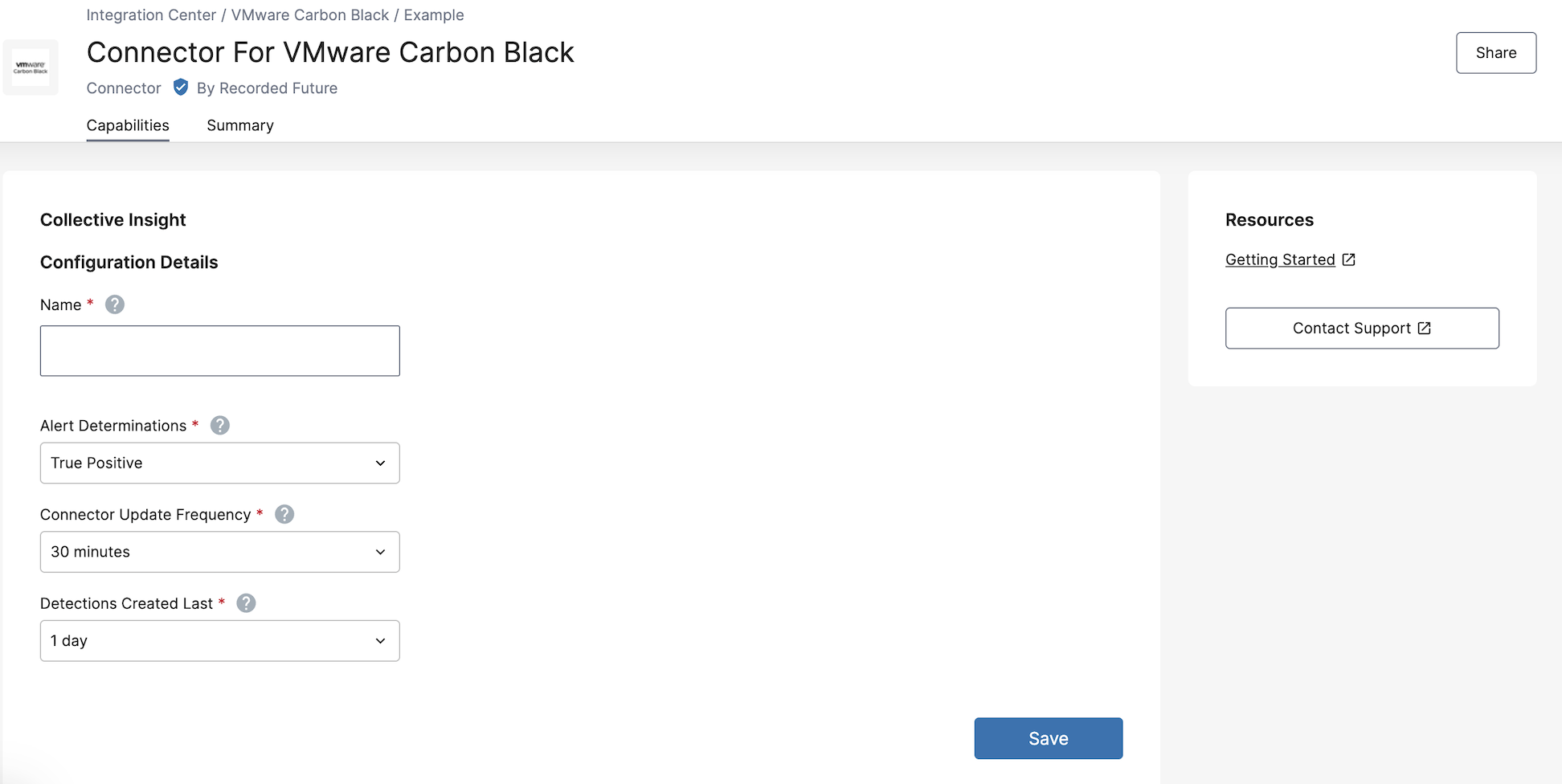Focus the Name input field
1562x784 pixels.
[219, 351]
